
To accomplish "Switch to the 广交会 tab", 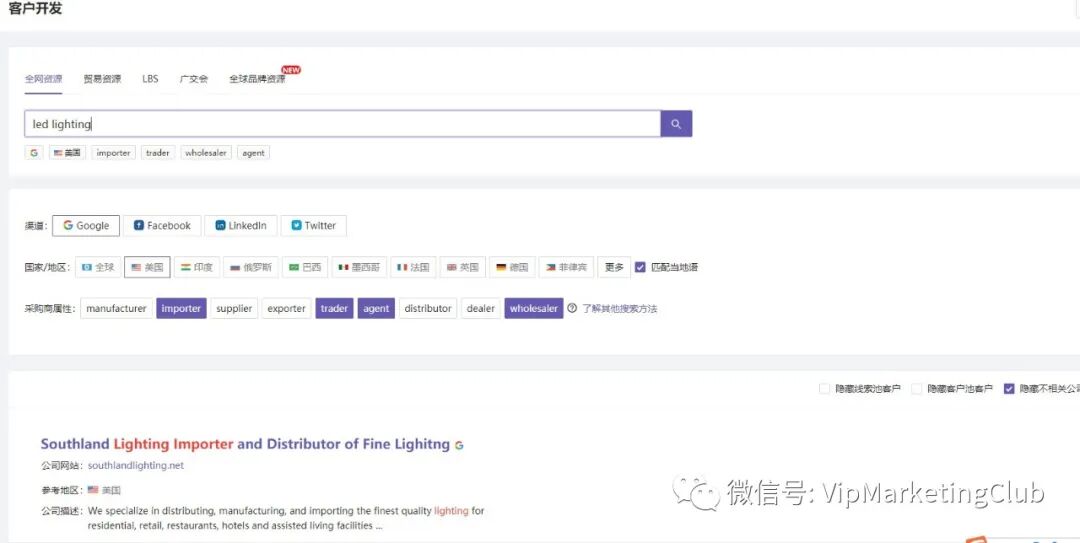I will tap(194, 79).
